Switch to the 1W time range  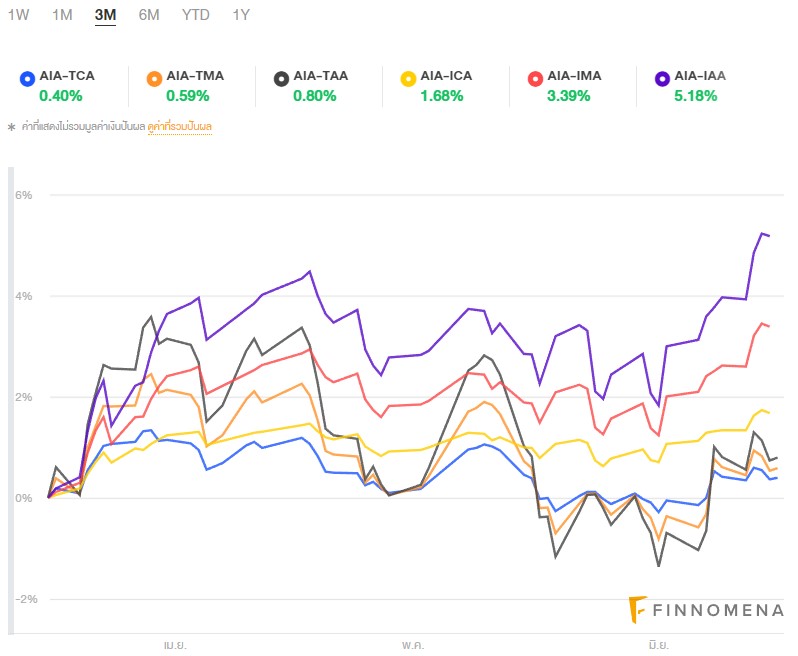18,15
